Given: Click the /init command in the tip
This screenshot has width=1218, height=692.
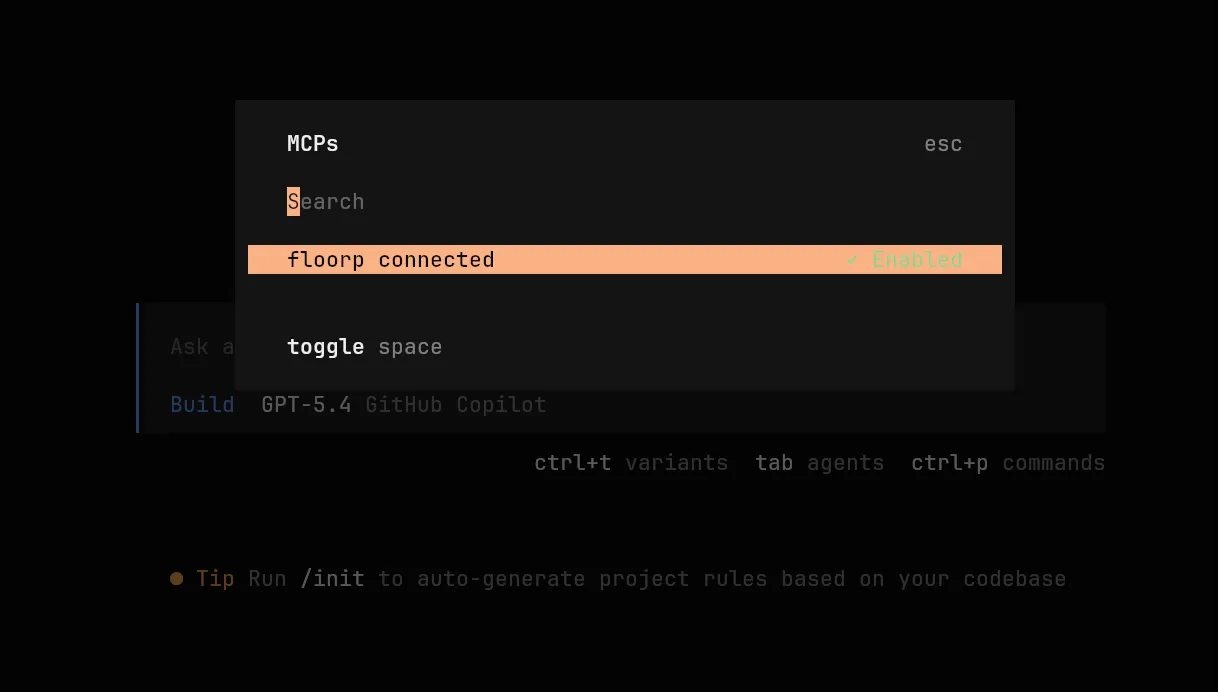Looking at the screenshot, I should (332, 579).
